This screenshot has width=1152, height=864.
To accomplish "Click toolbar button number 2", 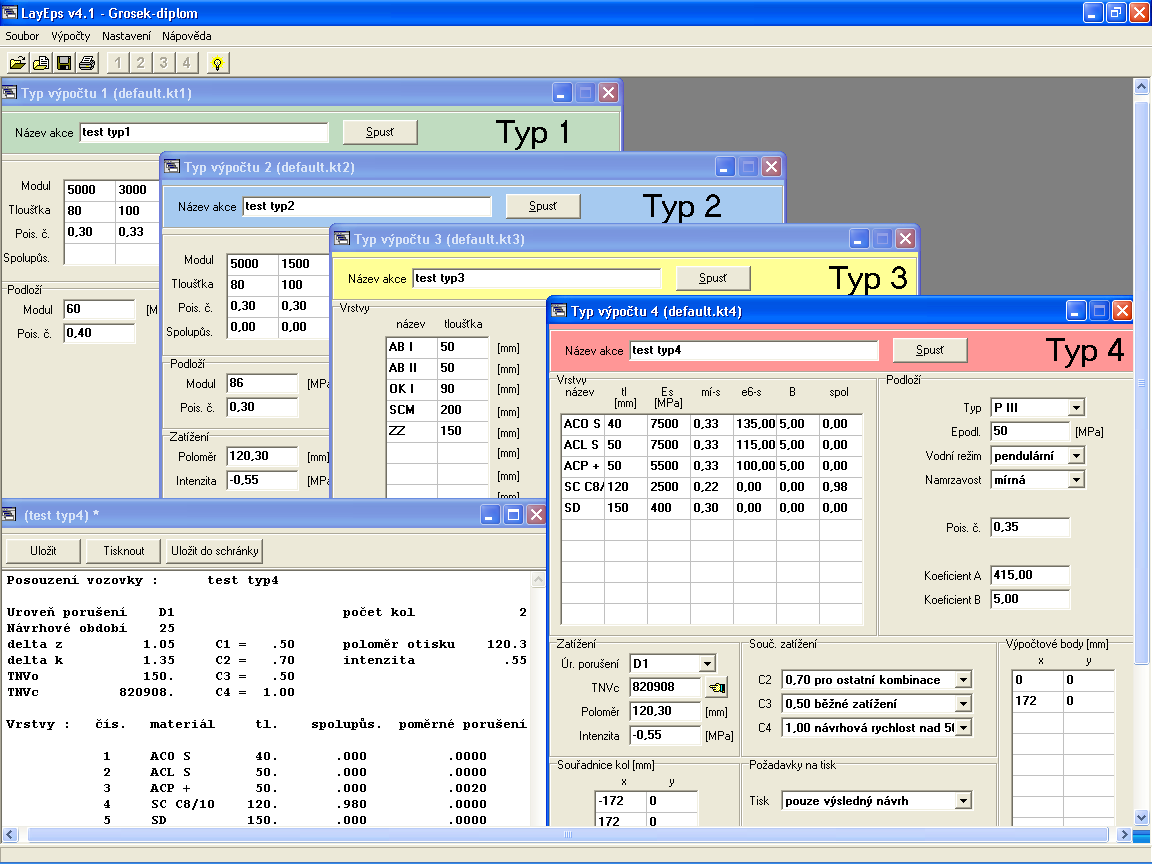I will pos(140,63).
